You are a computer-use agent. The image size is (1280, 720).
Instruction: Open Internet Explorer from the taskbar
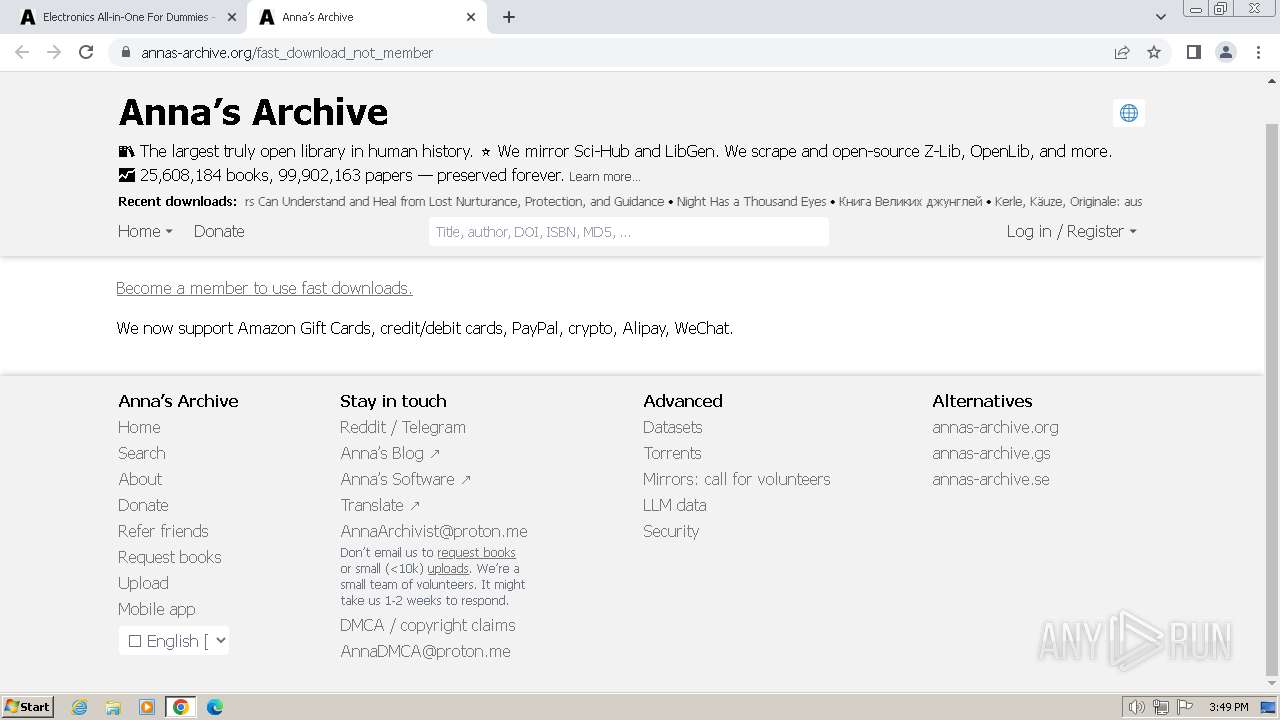(79, 707)
